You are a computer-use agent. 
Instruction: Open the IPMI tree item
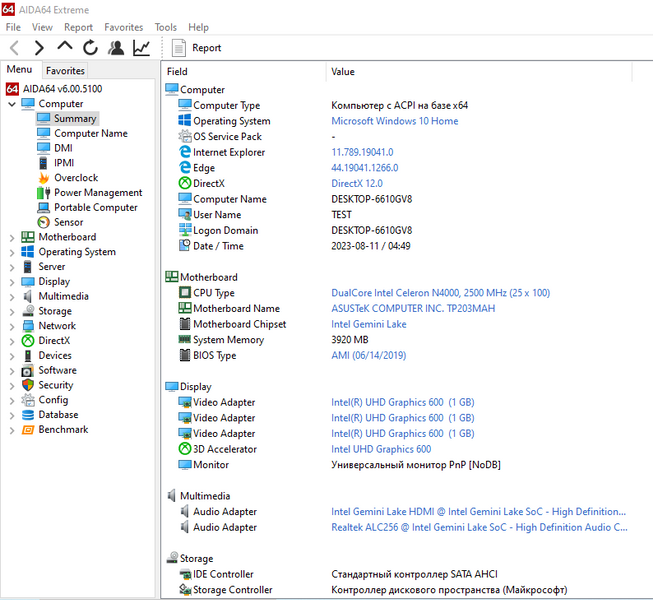[x=64, y=163]
